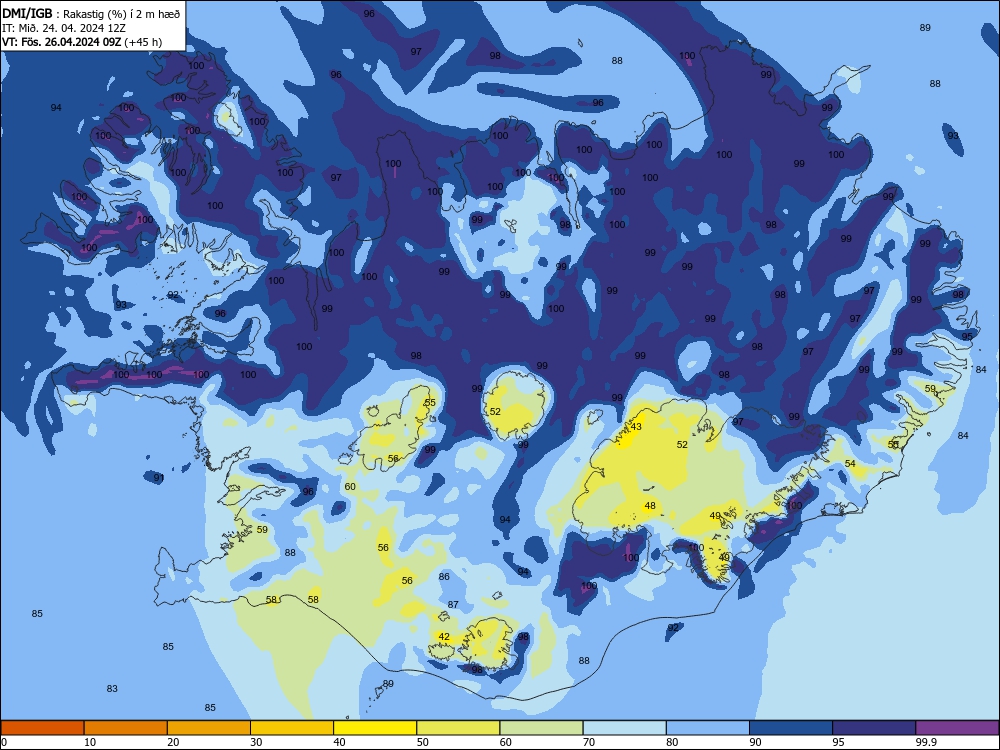Pick the light orange 20–30 legend swatch
1000x750 pixels.
(x=209, y=728)
